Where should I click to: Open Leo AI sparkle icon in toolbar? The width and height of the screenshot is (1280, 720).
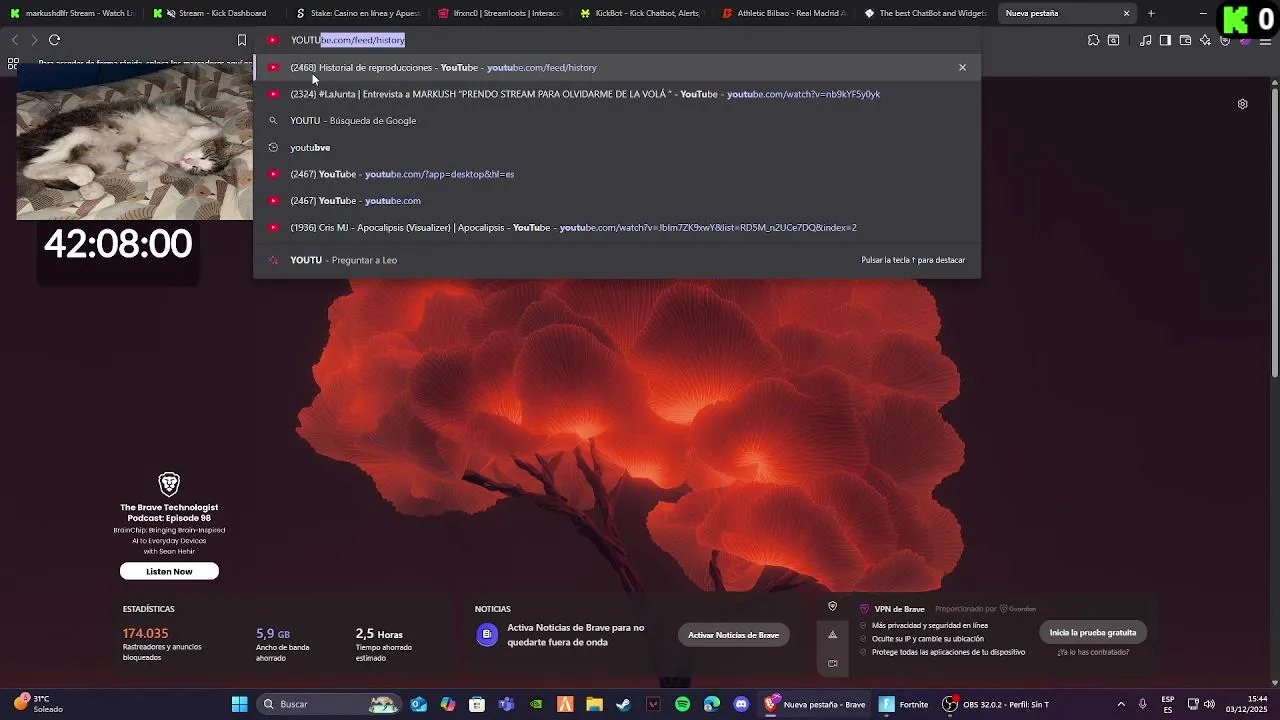tap(1205, 40)
